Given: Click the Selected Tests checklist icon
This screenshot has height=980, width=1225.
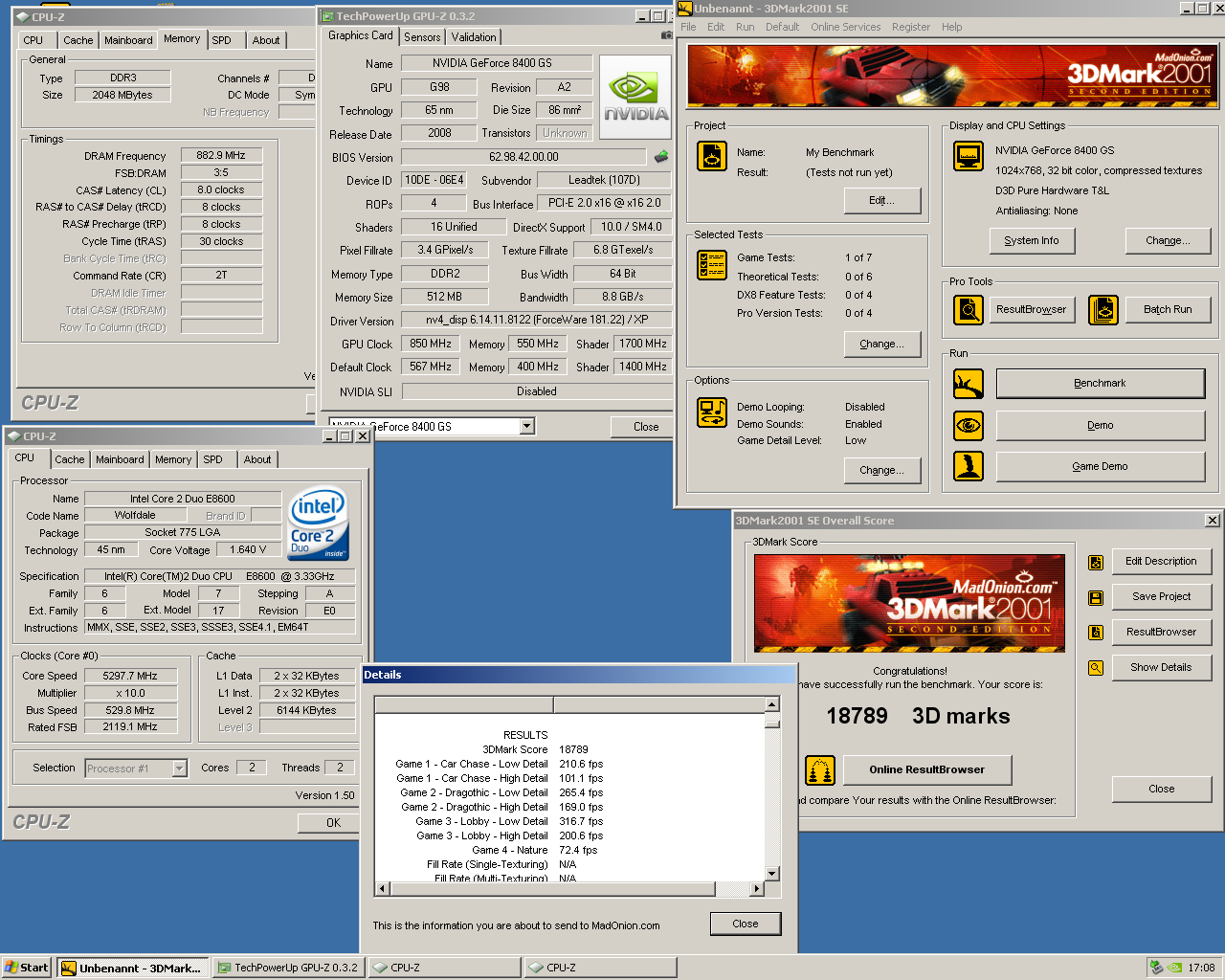Looking at the screenshot, I should coord(711,265).
